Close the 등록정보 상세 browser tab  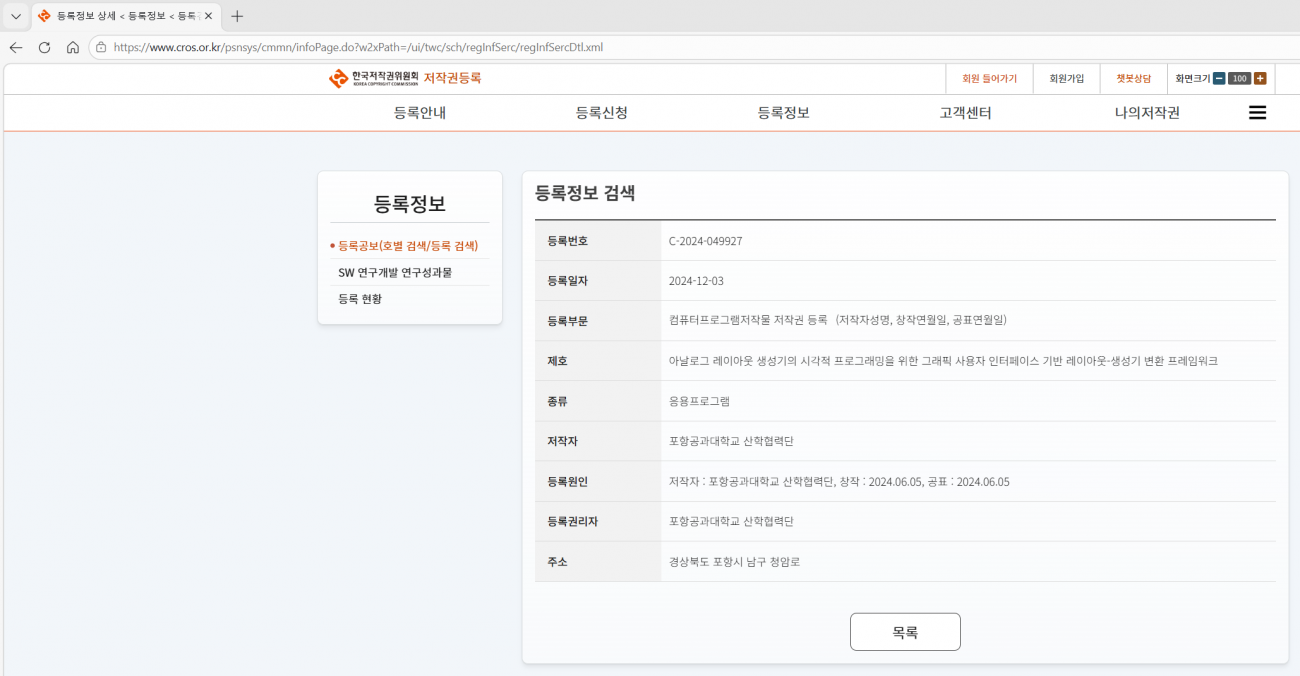tap(208, 16)
